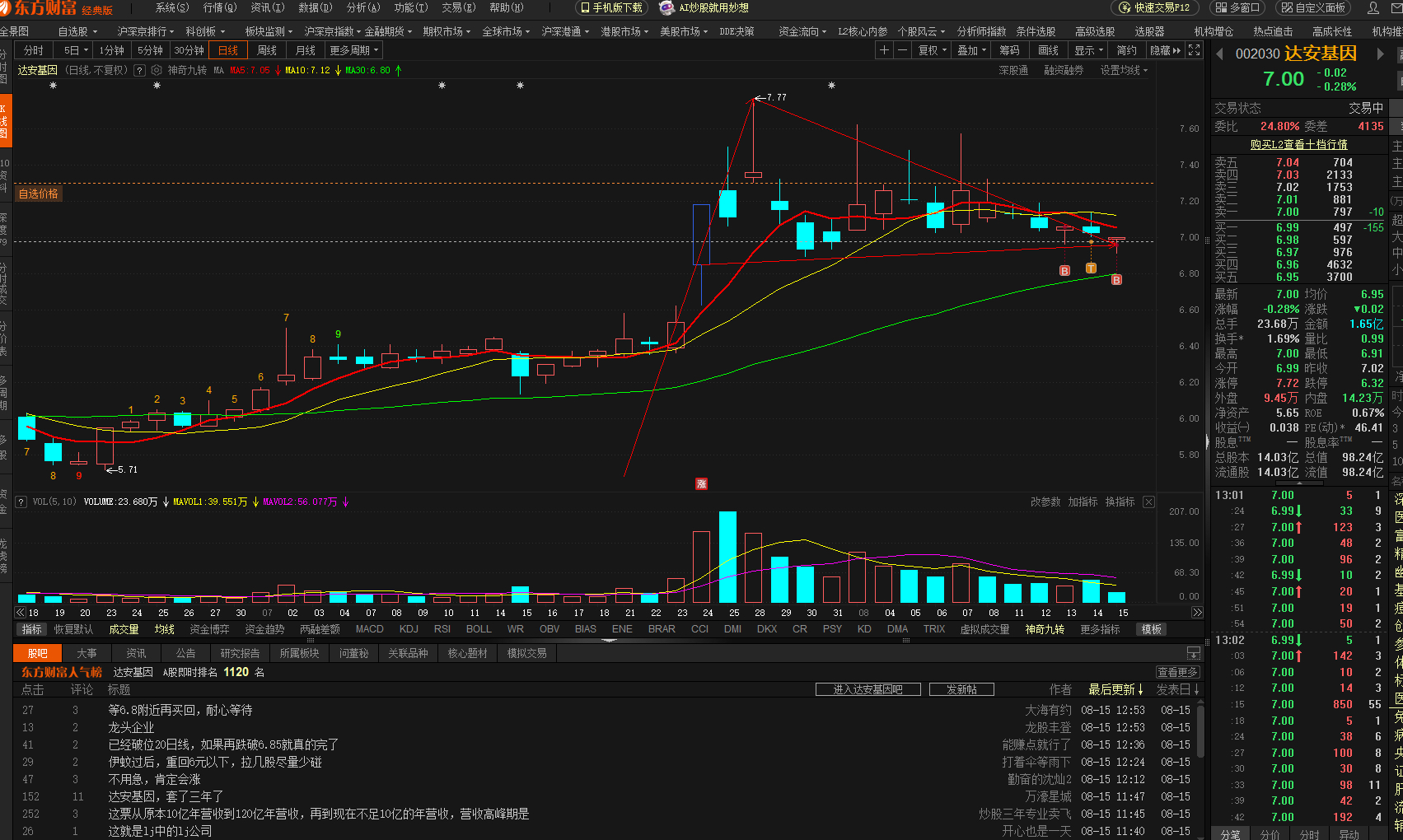
Task: Click 改参数 to edit indicator parameters
Action: coord(1045,502)
